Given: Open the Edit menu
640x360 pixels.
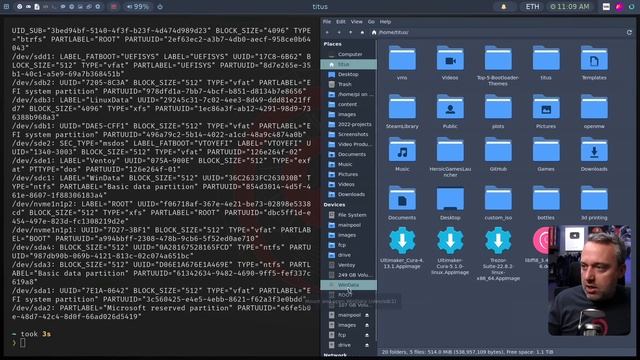Looking at the screenshot, I should click(341, 22).
